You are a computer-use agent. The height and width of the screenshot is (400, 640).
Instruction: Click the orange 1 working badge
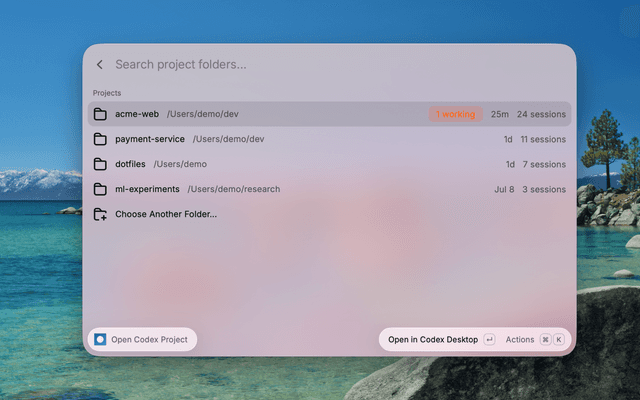tap(456, 114)
